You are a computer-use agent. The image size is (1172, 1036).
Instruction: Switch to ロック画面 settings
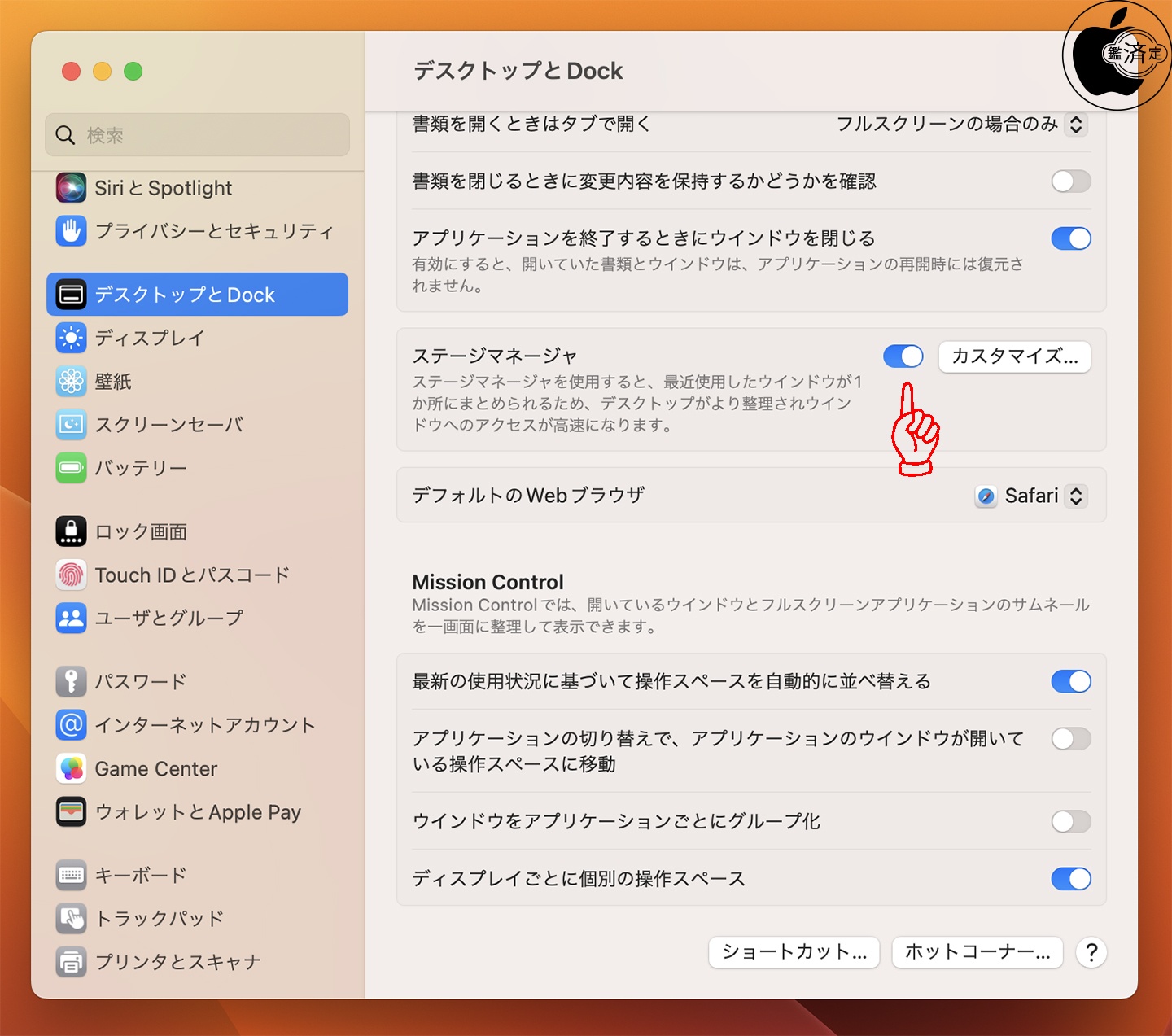(x=72, y=531)
